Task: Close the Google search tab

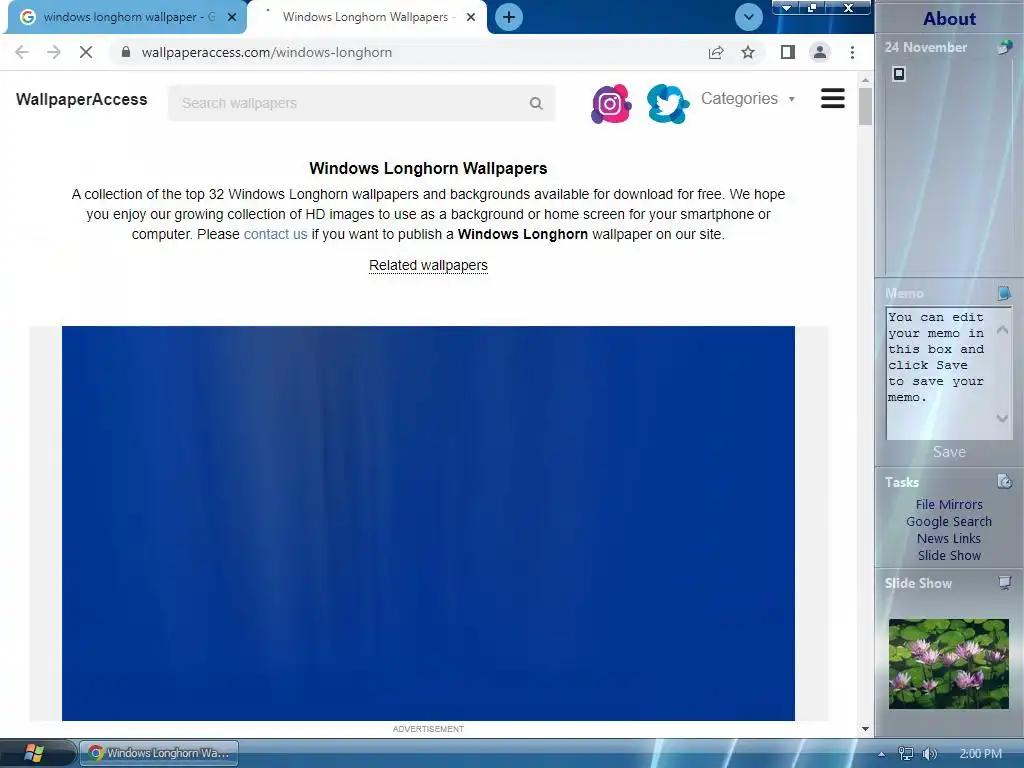Action: 231,18
